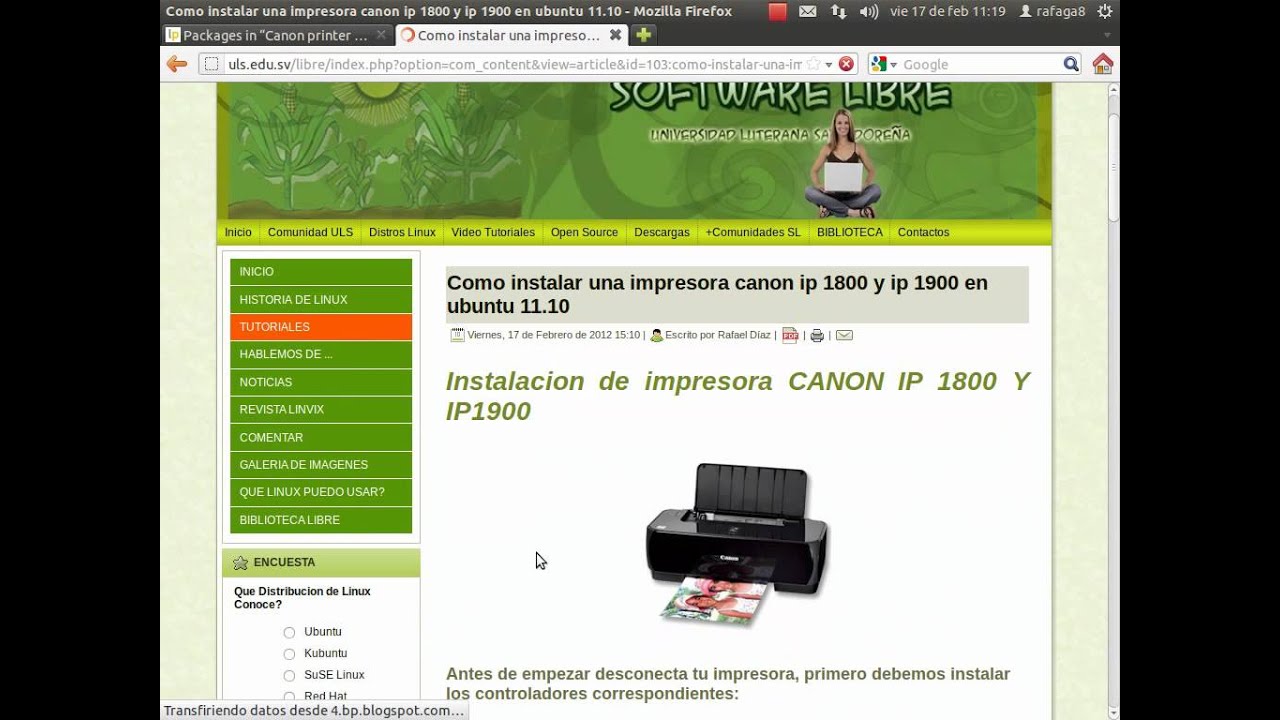Select the SuSE Linux radio option

[x=289, y=676]
